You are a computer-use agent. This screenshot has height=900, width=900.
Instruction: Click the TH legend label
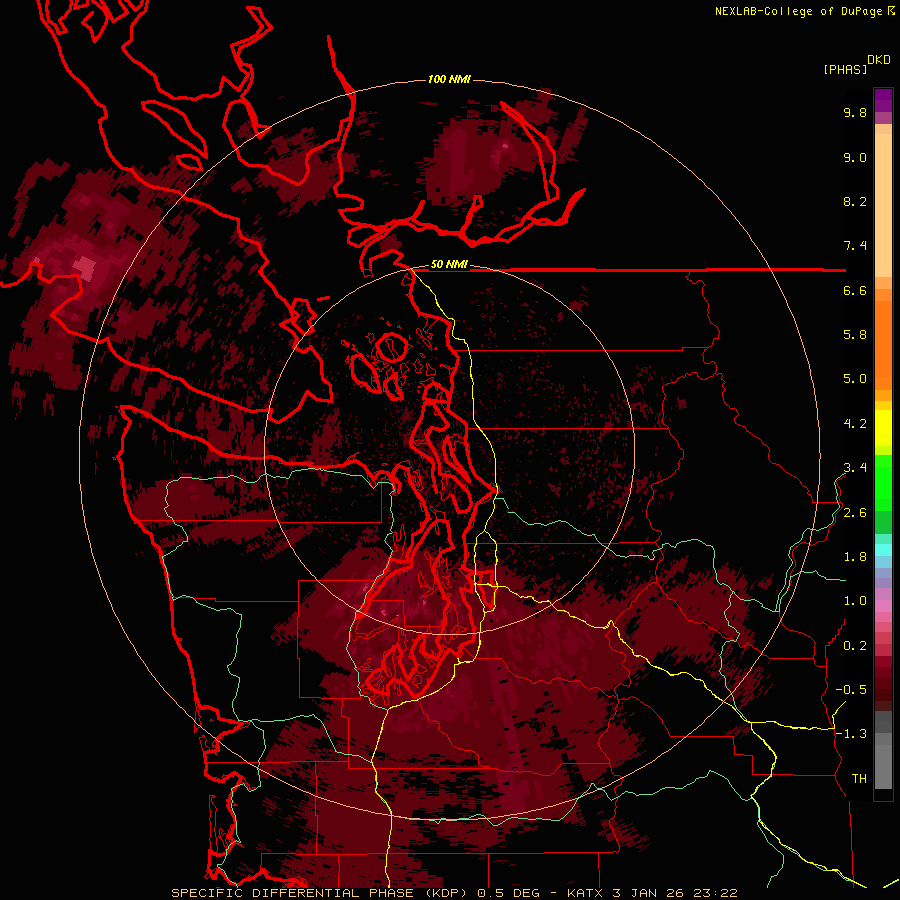coord(859,779)
